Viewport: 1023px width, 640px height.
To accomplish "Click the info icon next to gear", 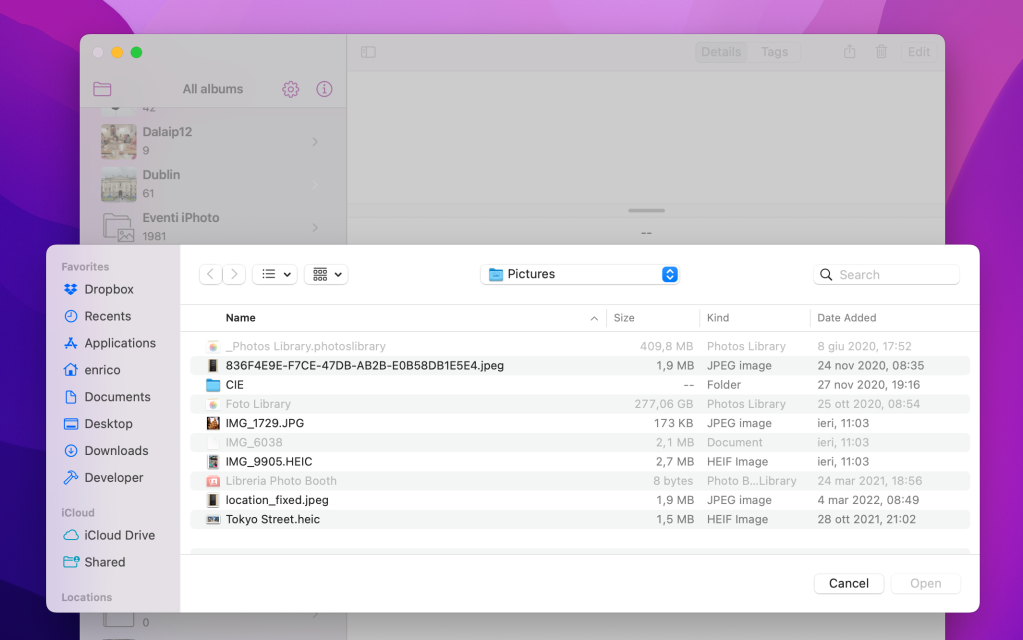I will [324, 89].
